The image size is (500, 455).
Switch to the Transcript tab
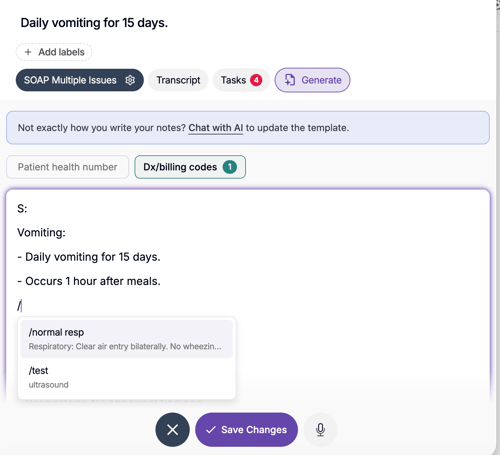click(178, 80)
